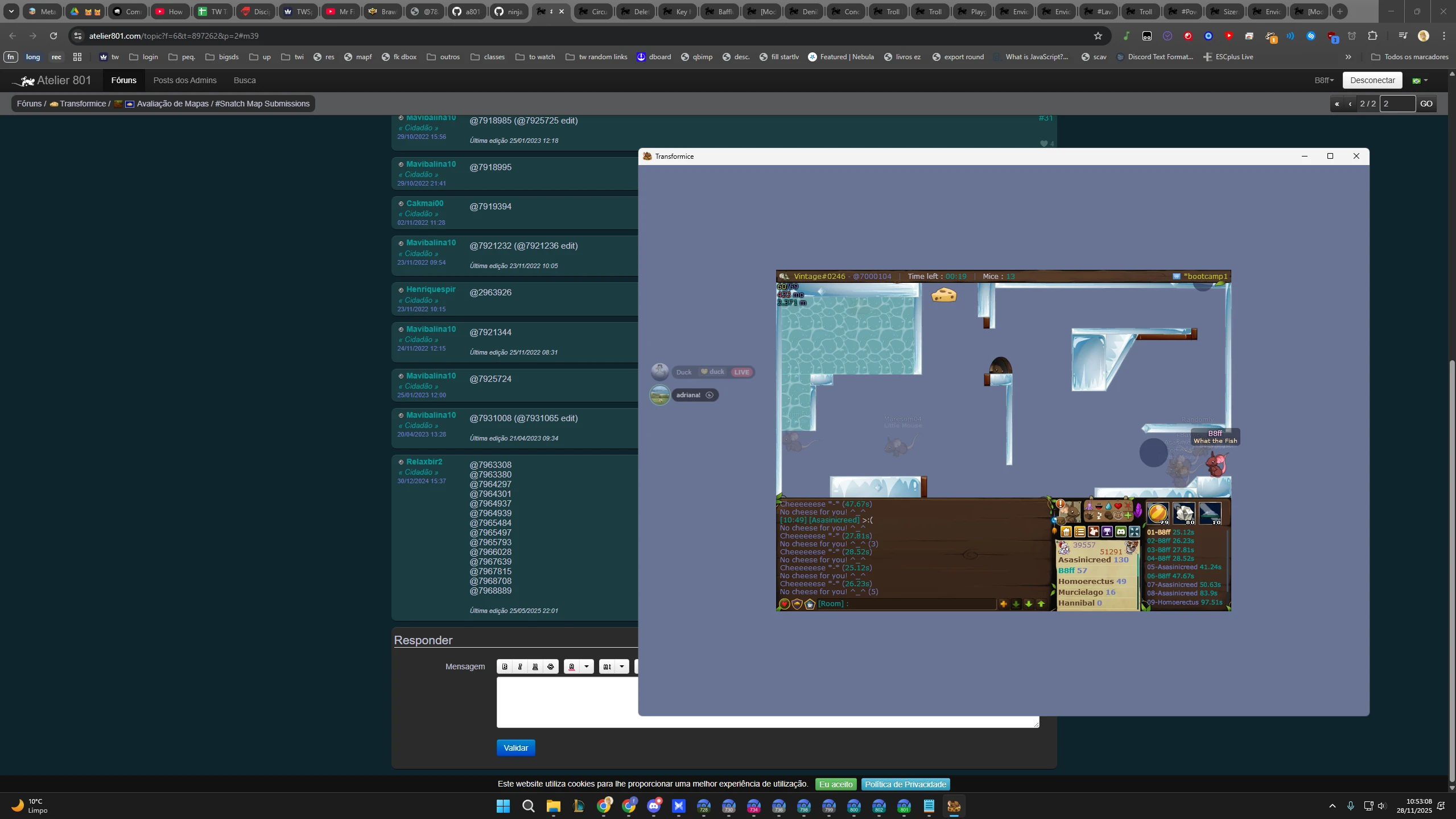This screenshot has height=819, width=1456.
Task: Open the Chrome extensions puzzle icon
Action: pos(1372,36)
